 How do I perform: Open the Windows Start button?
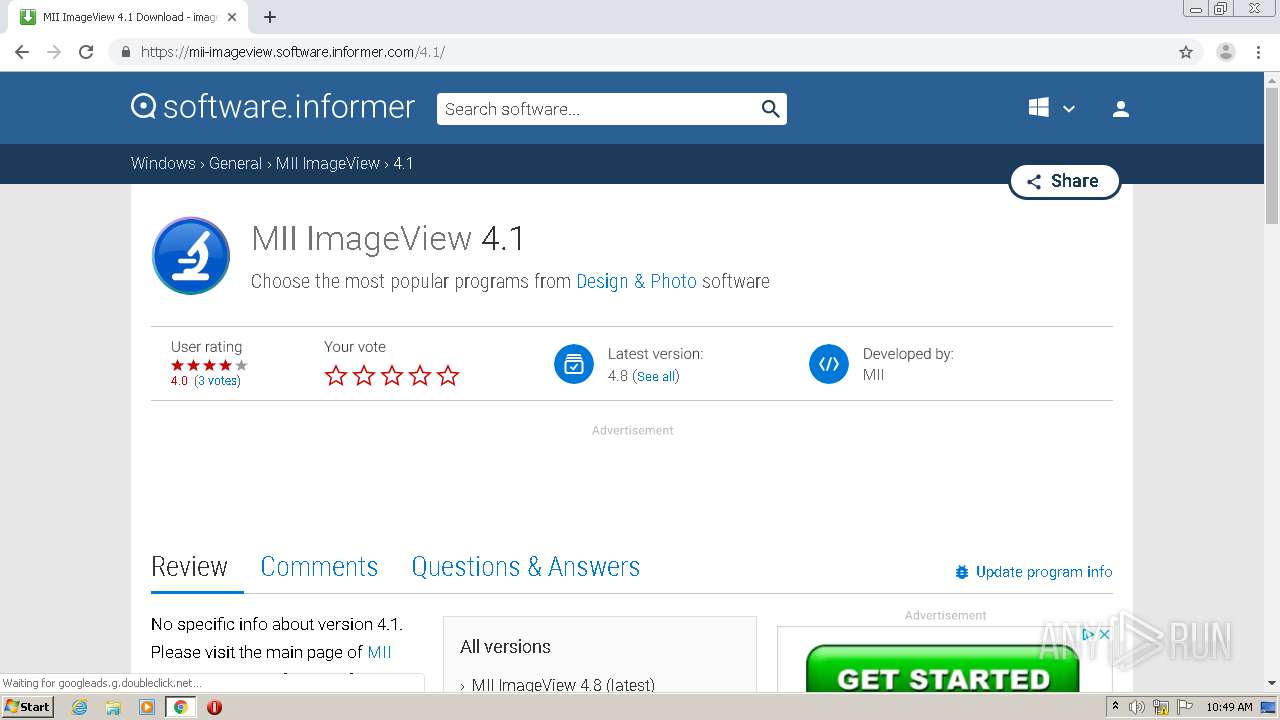coord(28,707)
